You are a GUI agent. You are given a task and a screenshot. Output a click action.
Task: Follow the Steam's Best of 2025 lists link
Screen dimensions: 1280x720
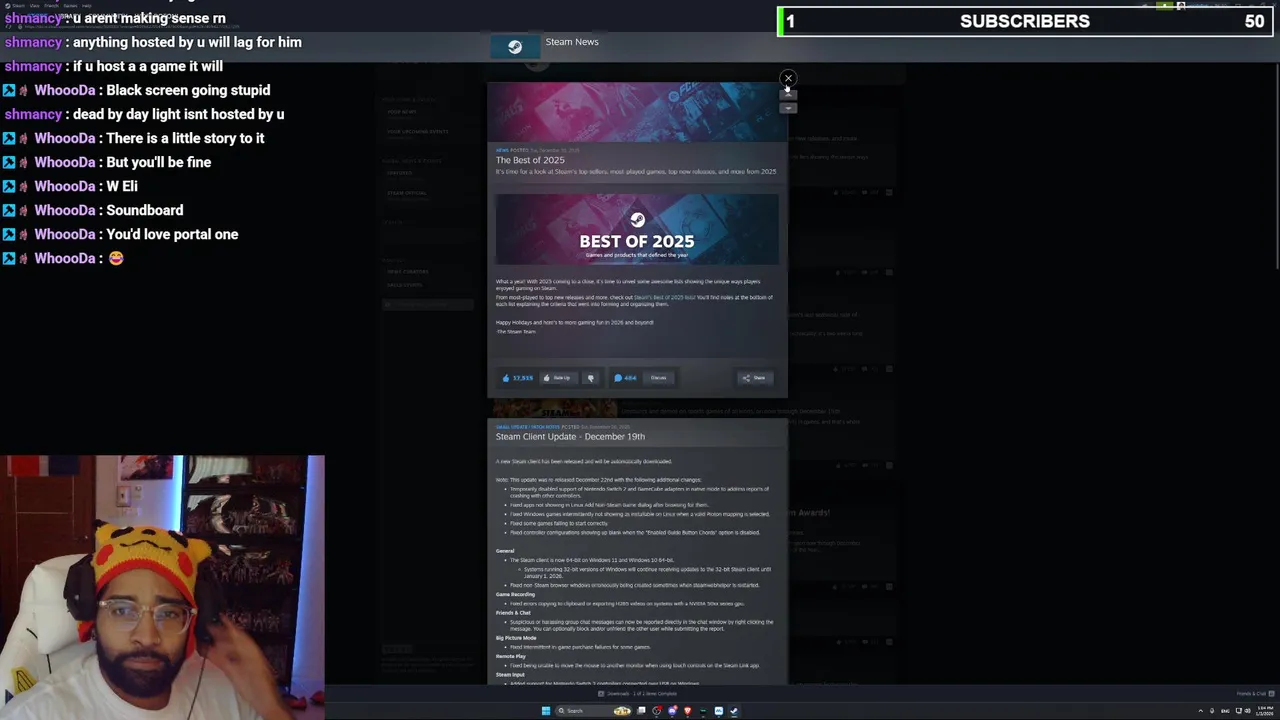(664, 297)
